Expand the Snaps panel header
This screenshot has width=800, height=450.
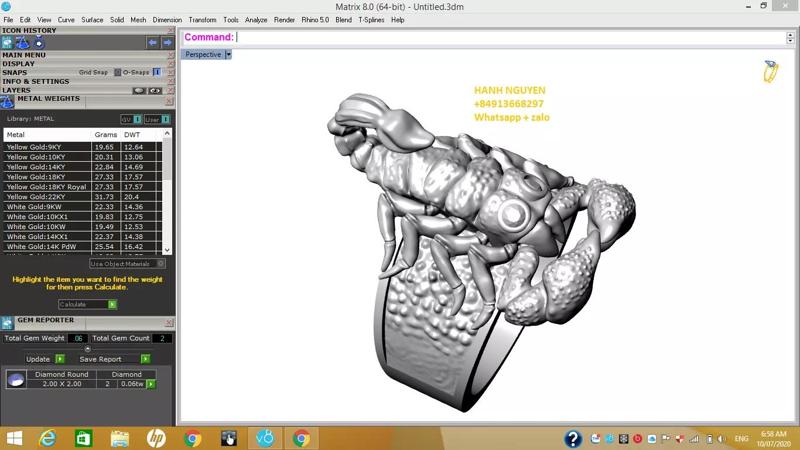pyautogui.click(x=14, y=72)
